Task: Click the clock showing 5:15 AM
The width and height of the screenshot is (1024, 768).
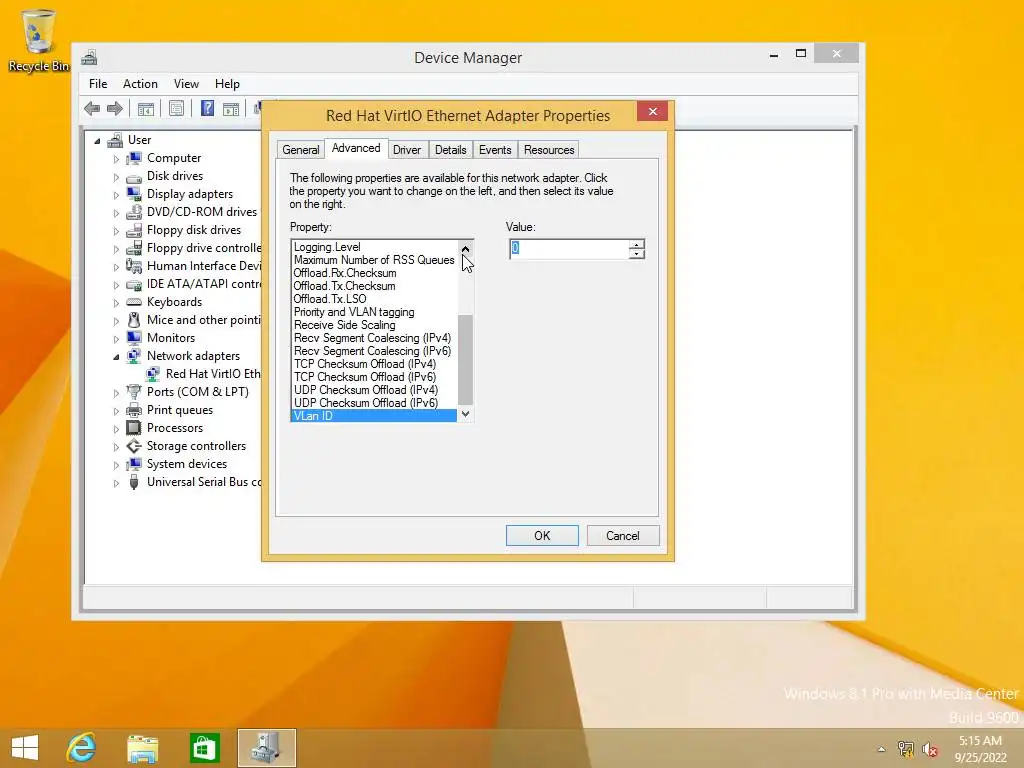Action: [x=980, y=741]
